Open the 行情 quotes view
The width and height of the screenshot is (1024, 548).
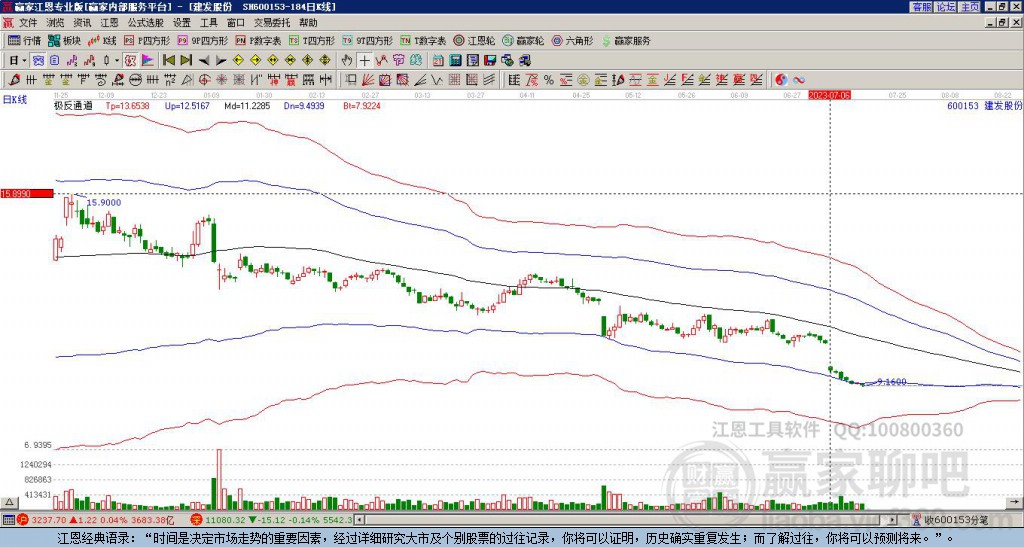[x=25, y=40]
